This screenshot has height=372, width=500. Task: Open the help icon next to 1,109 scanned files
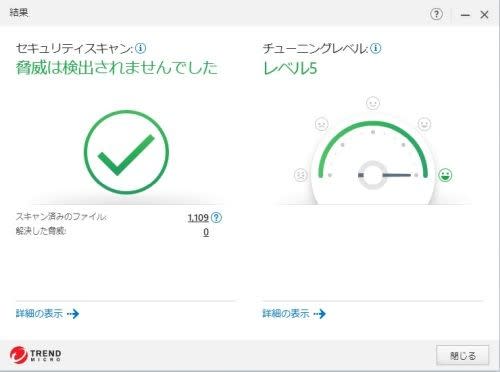(x=216, y=218)
